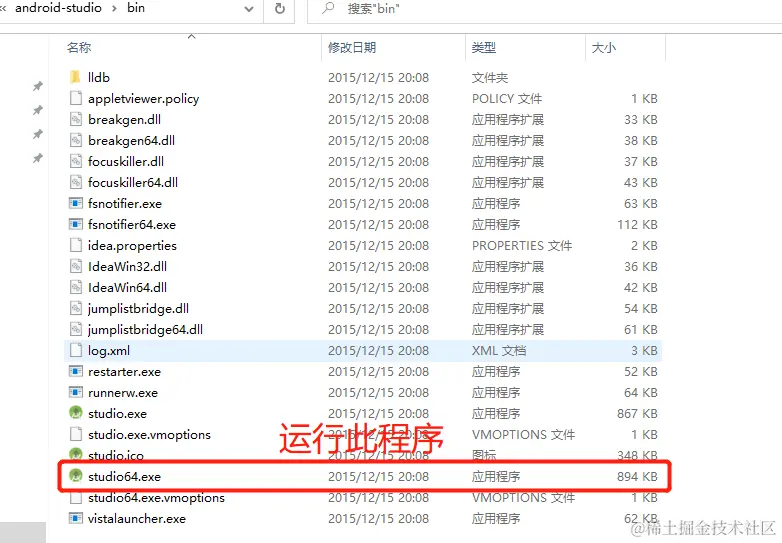782x543 pixels.
Task: Select the appletviewer.policy file icon
Action: [75, 98]
